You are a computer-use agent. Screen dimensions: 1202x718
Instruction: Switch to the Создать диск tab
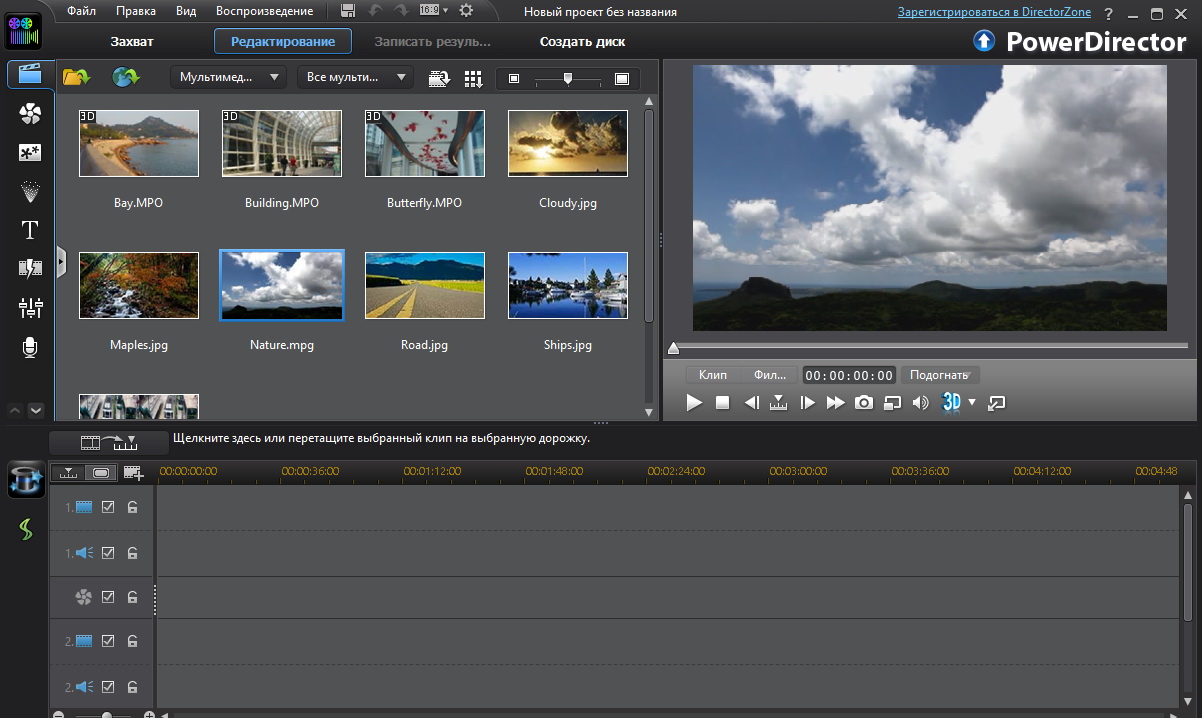pyautogui.click(x=582, y=42)
